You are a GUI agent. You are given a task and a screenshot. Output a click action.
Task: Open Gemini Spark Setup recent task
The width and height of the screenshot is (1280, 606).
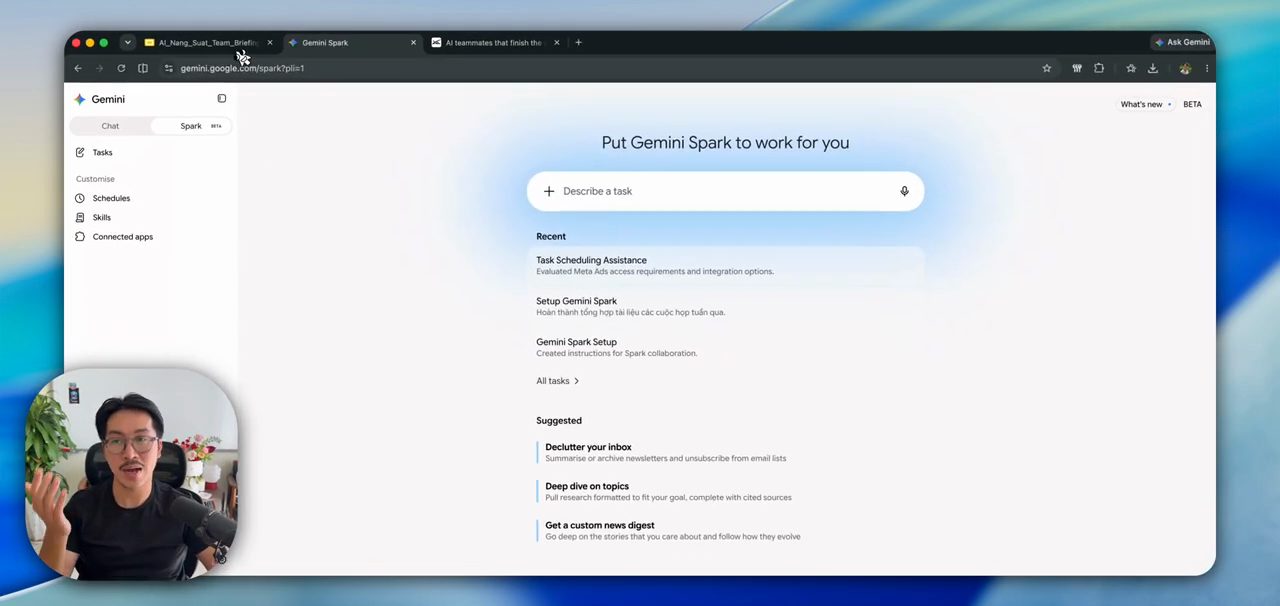pyautogui.click(x=725, y=347)
